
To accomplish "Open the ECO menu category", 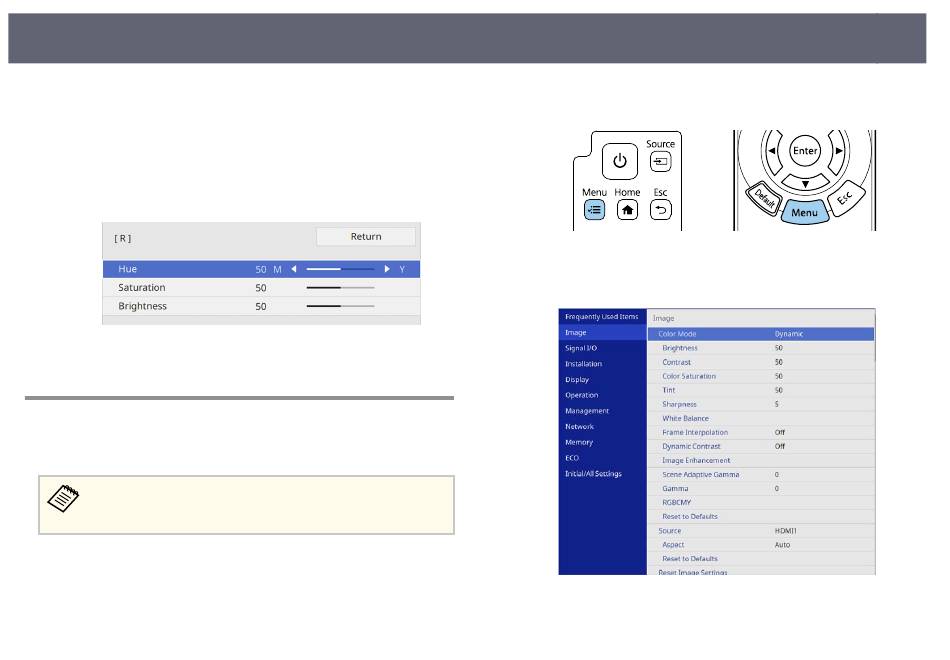I will coord(602,458).
